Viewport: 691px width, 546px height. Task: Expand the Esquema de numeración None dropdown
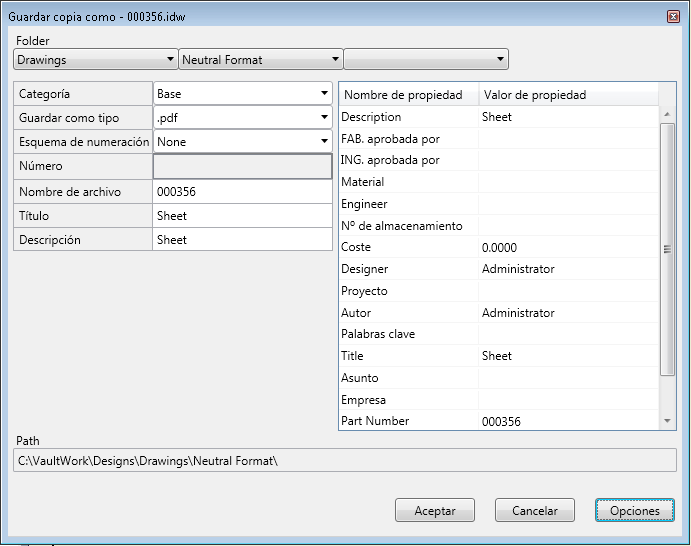[x=243, y=142]
